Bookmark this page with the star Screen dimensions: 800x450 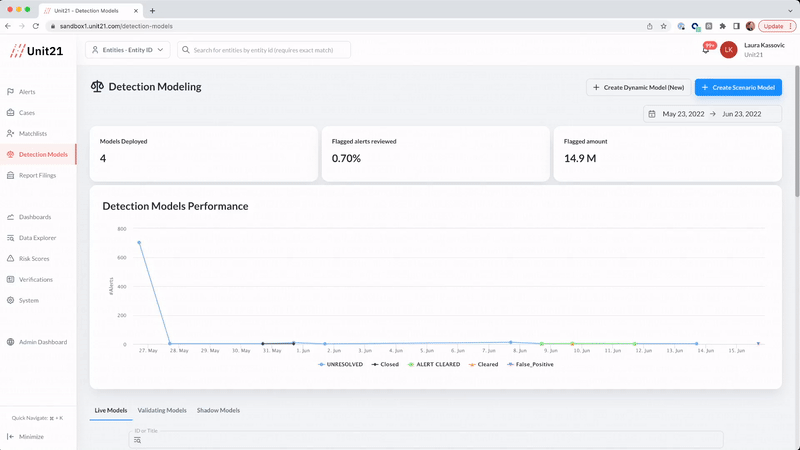[663, 26]
